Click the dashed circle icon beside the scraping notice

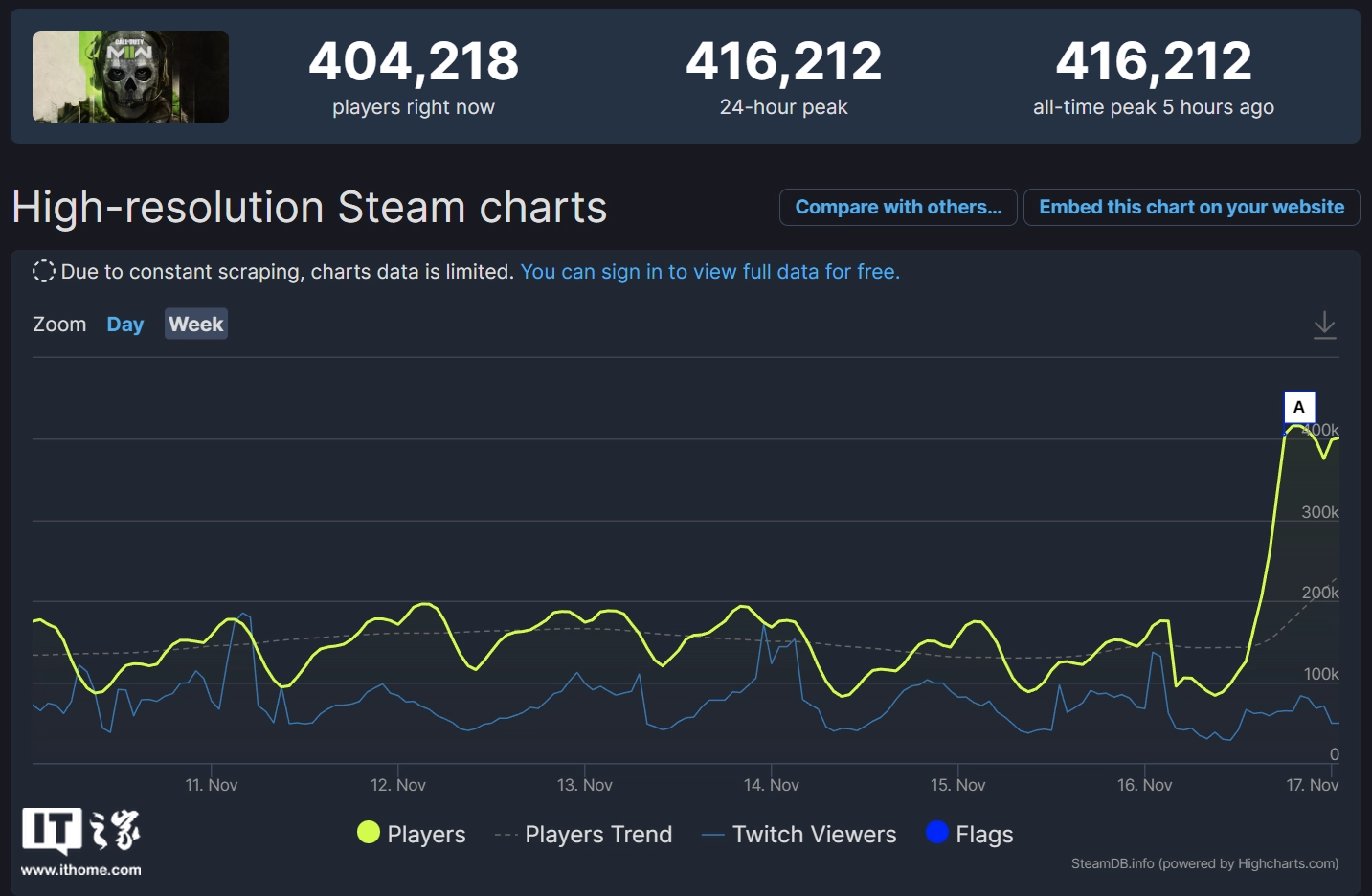click(x=43, y=271)
